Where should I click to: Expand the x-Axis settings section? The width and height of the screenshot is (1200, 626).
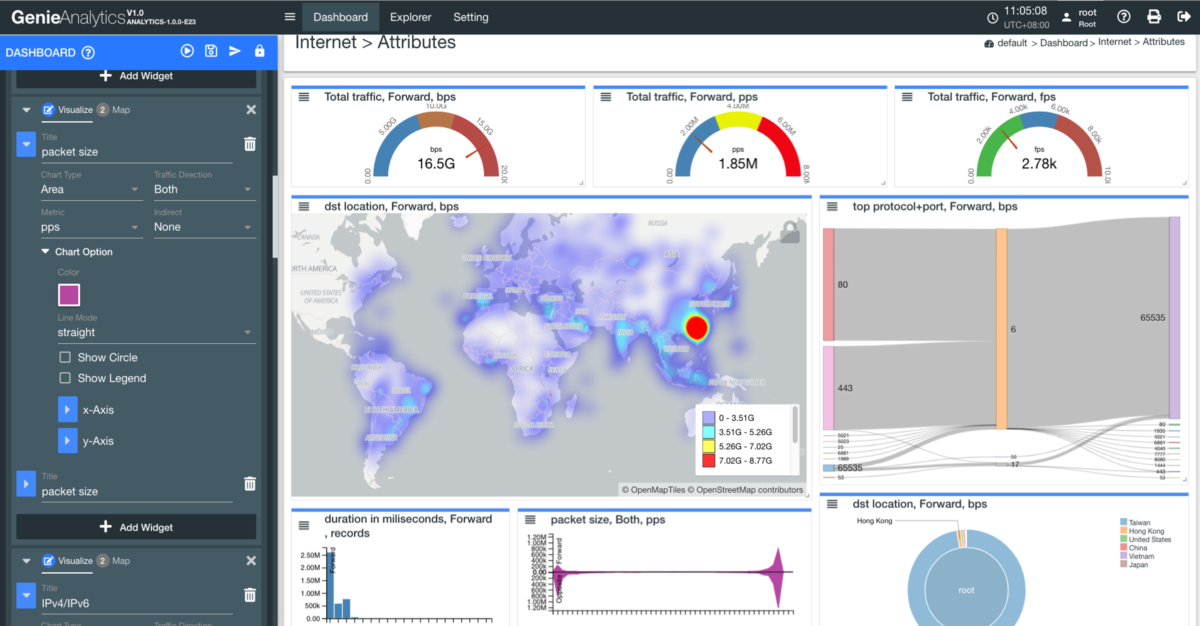coord(67,409)
